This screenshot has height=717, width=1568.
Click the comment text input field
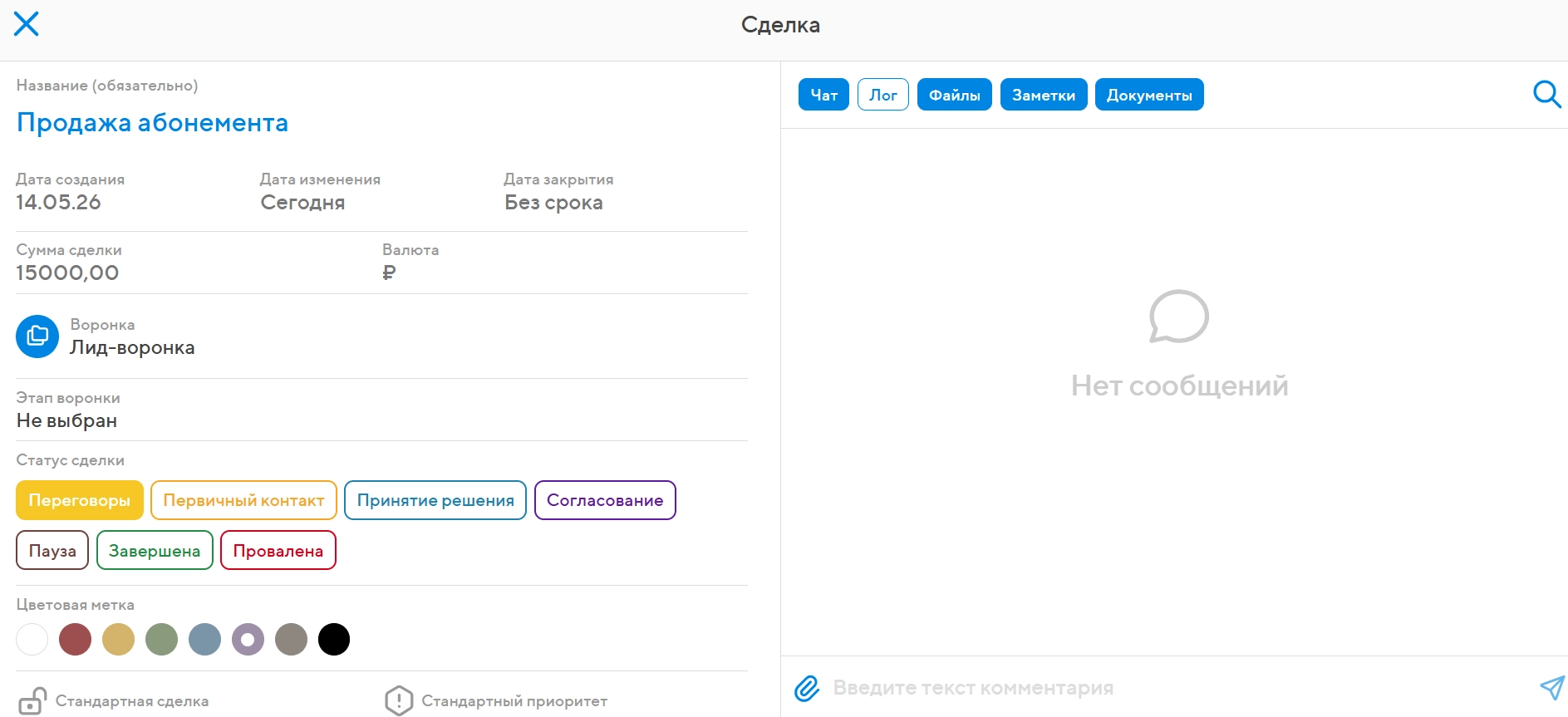[x=1180, y=688]
